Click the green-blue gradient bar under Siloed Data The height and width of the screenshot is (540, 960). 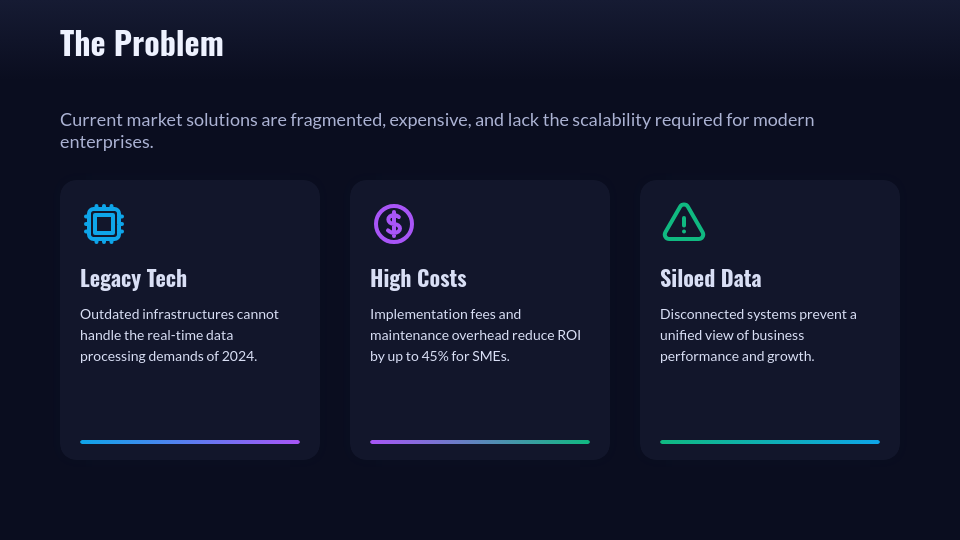(770, 441)
